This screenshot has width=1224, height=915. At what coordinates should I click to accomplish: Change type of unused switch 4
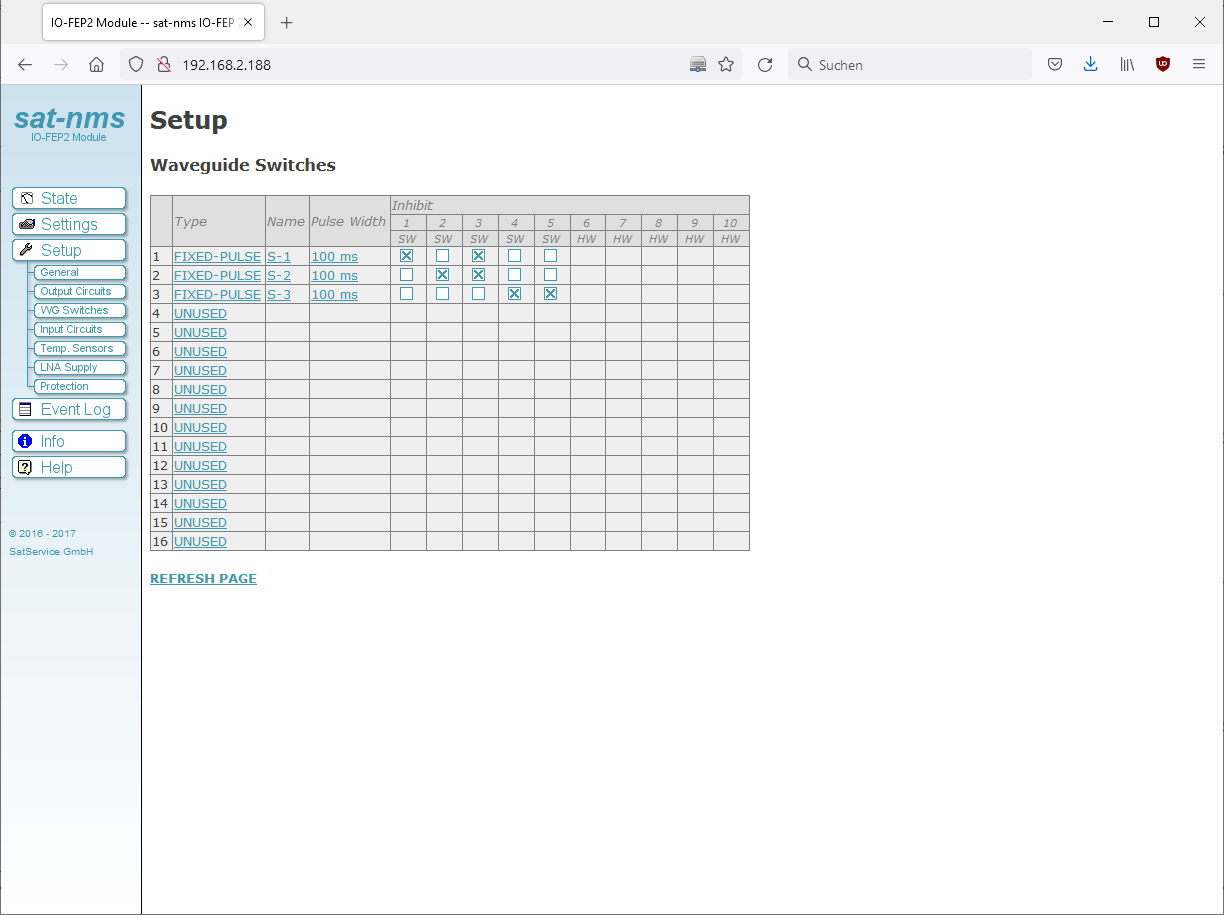200,314
